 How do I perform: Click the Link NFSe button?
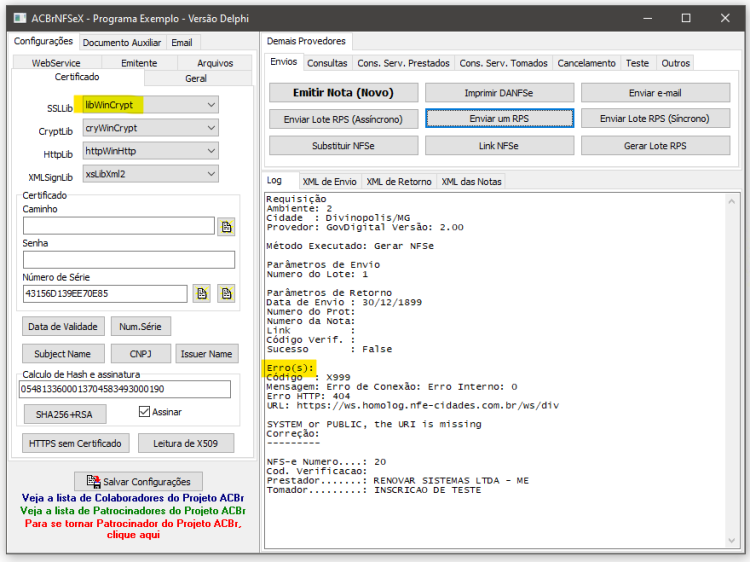tap(499, 146)
